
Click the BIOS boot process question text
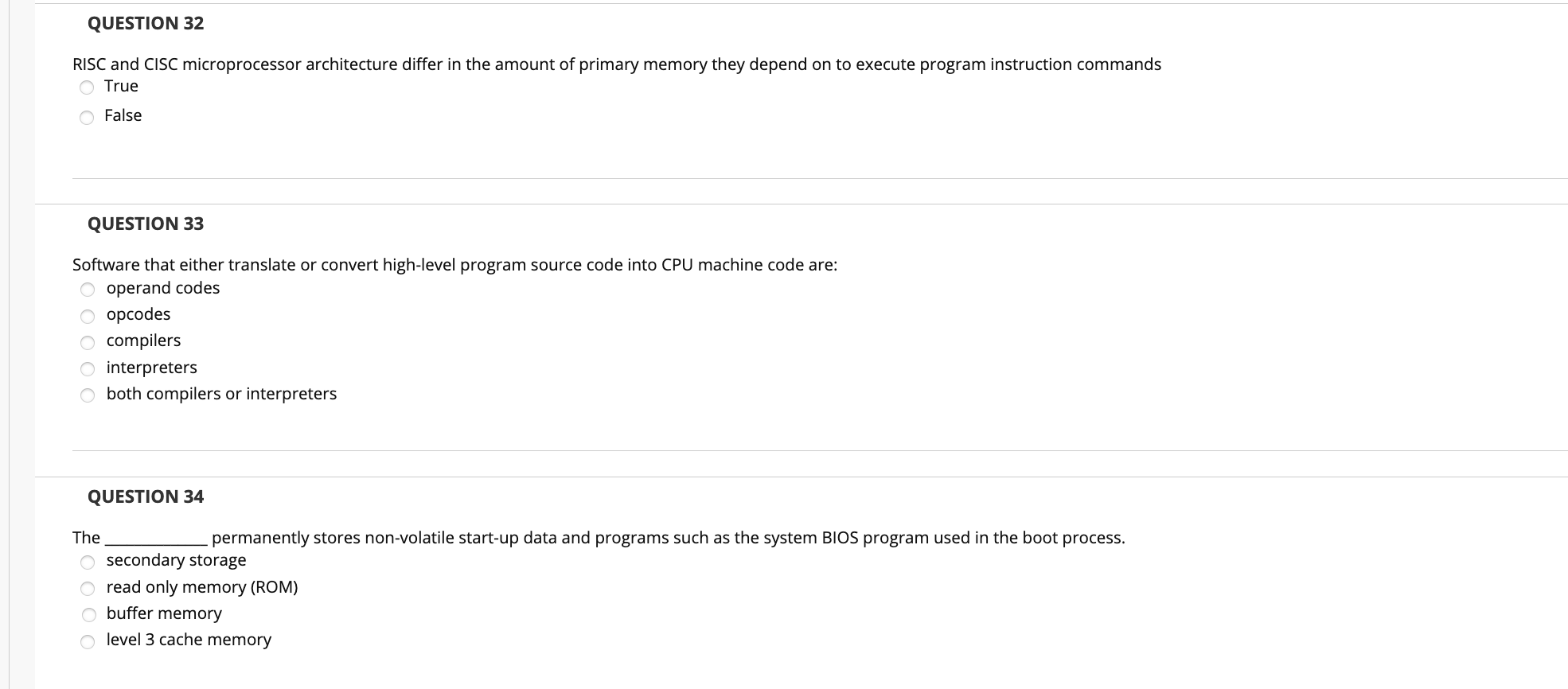point(597,537)
